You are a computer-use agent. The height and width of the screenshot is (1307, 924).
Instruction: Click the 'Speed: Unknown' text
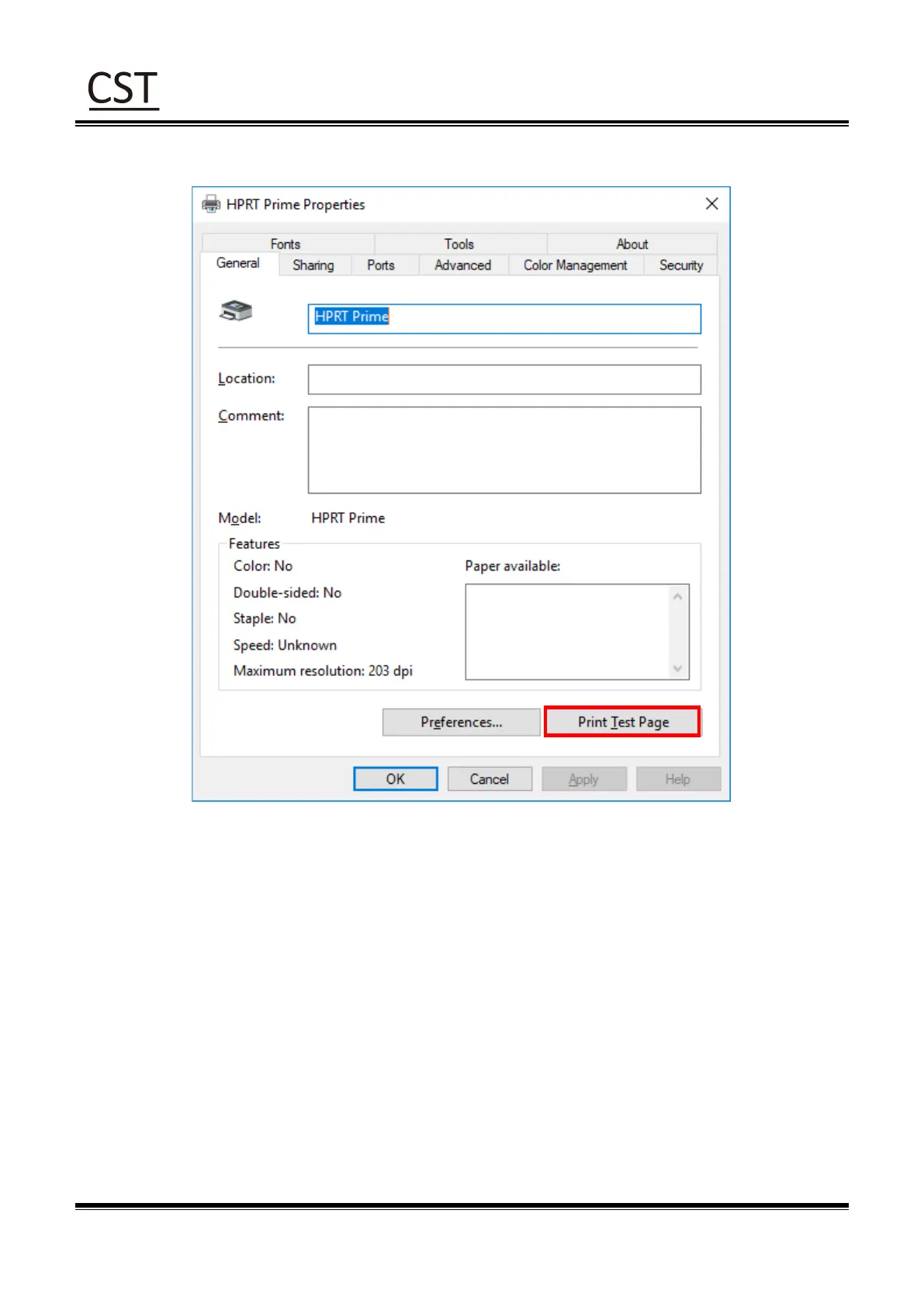click(x=285, y=645)
